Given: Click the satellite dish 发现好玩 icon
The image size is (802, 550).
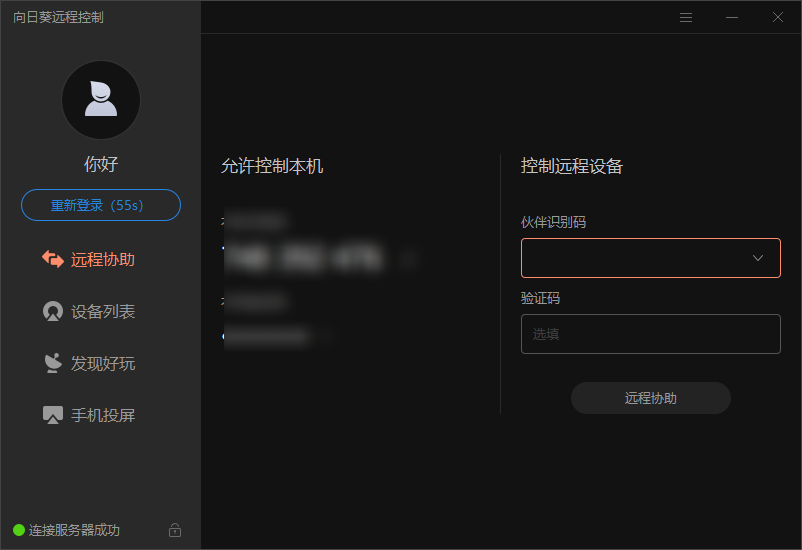Looking at the screenshot, I should (x=53, y=363).
